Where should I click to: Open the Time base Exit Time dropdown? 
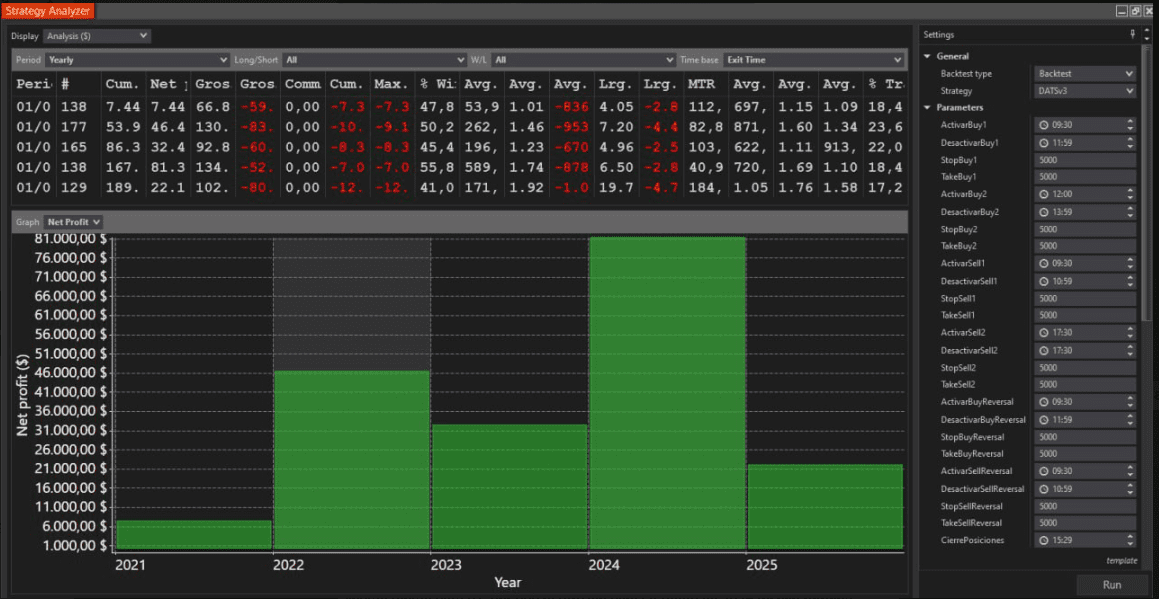[813, 60]
